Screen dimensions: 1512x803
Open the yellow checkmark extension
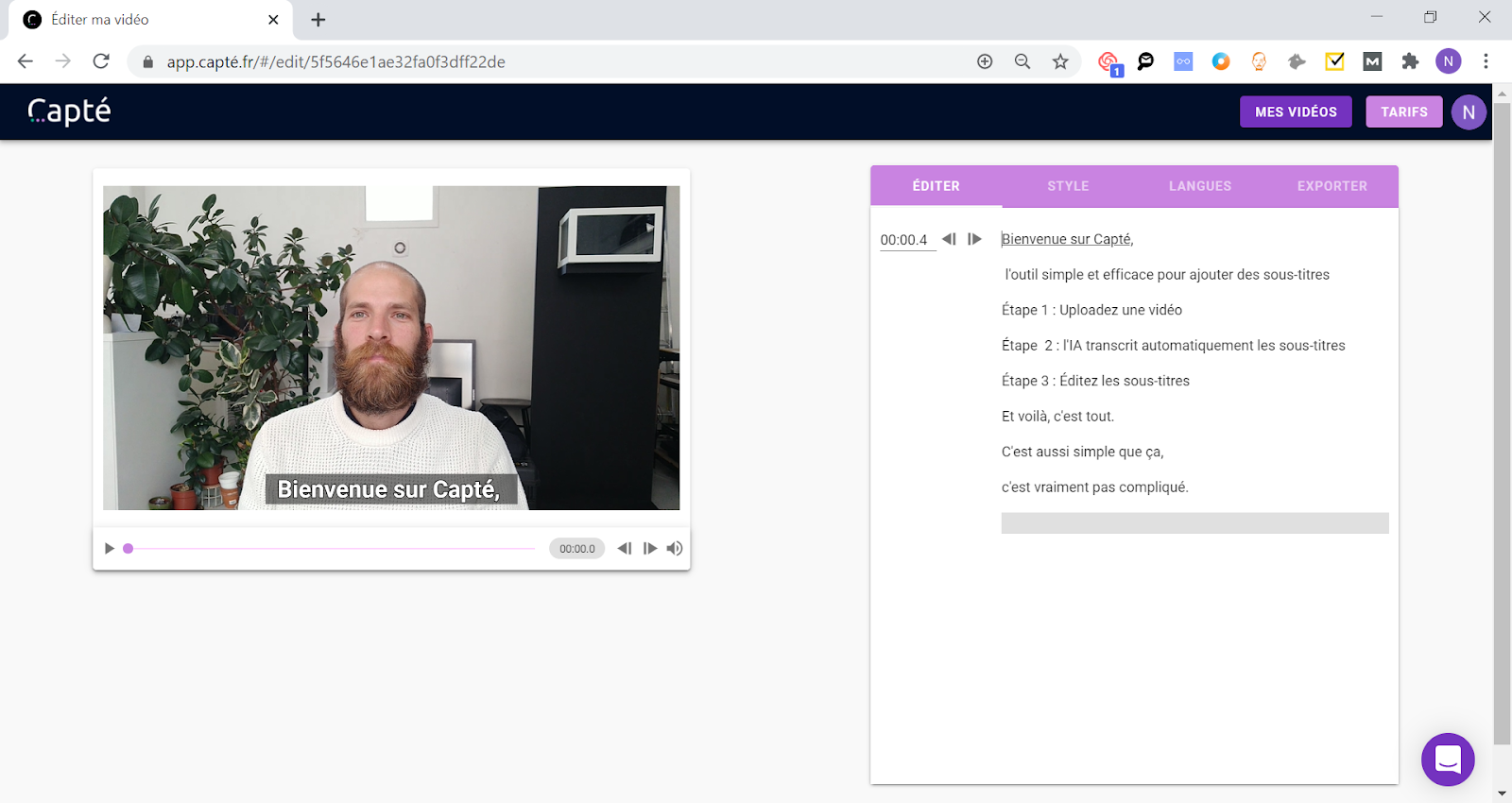point(1334,61)
